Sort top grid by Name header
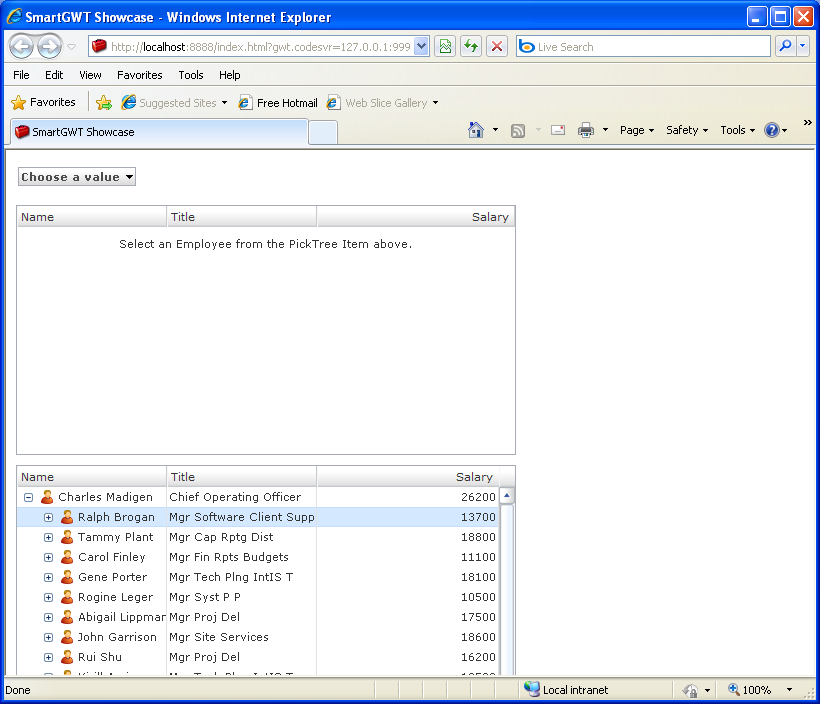The width and height of the screenshot is (820, 704). [x=92, y=217]
